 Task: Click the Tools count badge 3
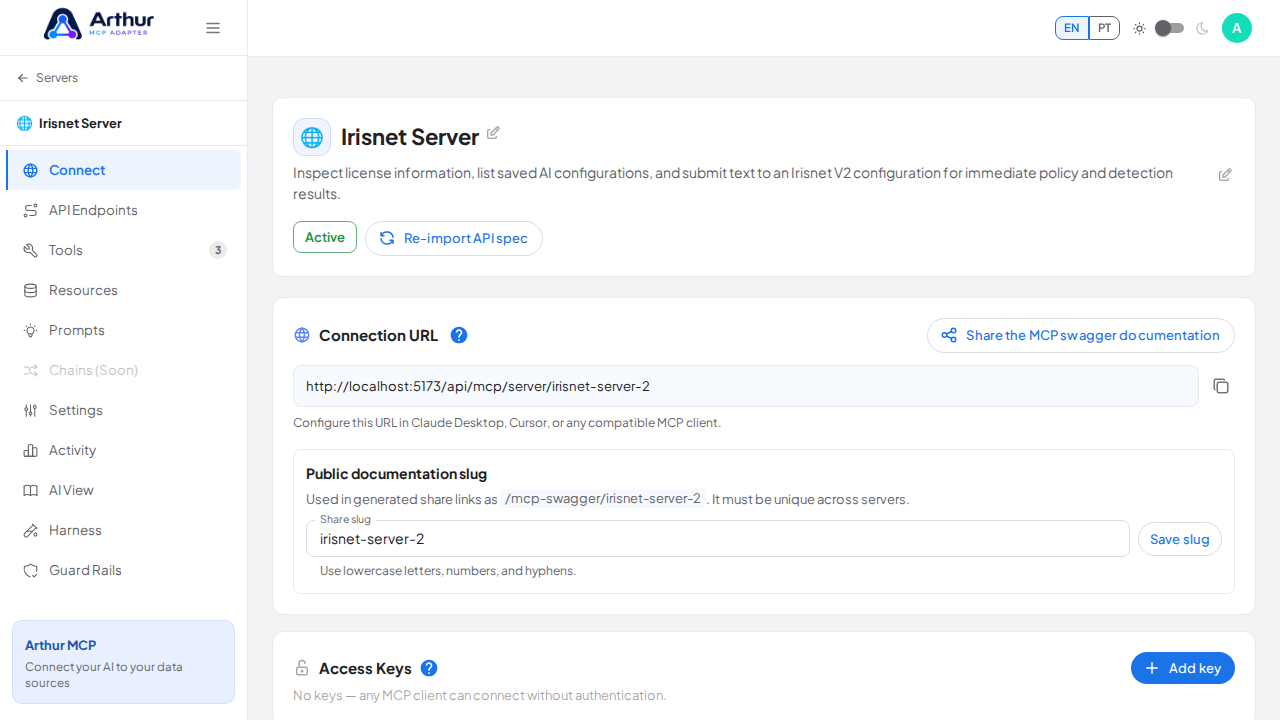pyautogui.click(x=218, y=250)
